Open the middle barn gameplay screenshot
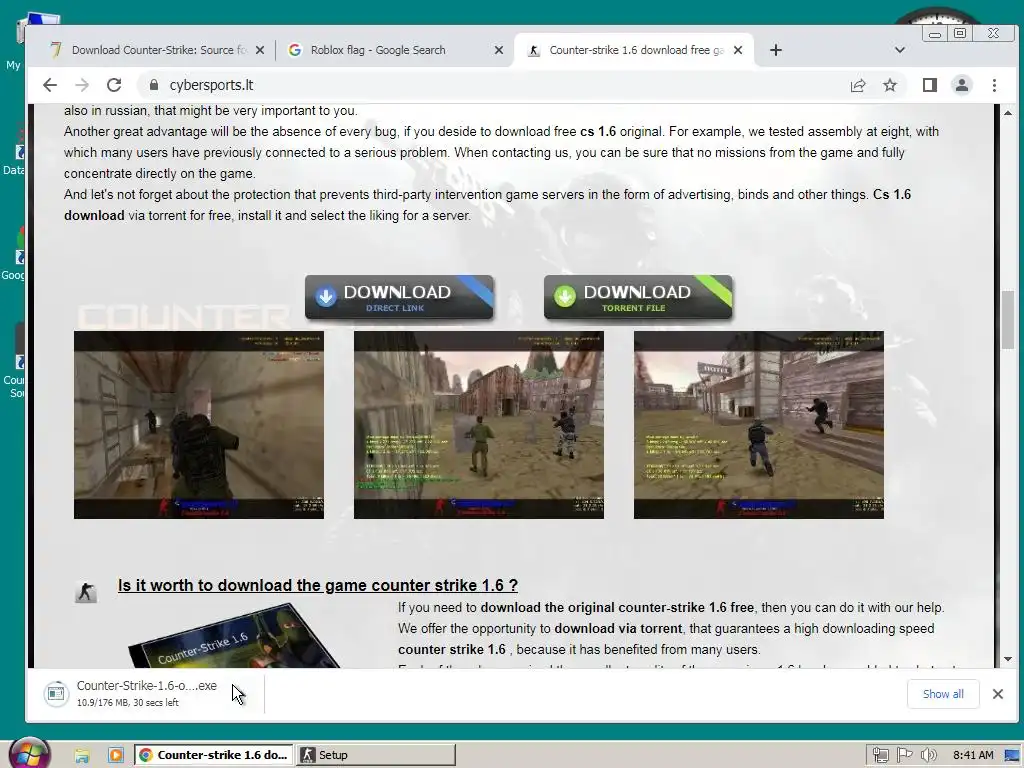1024x768 pixels. point(479,424)
